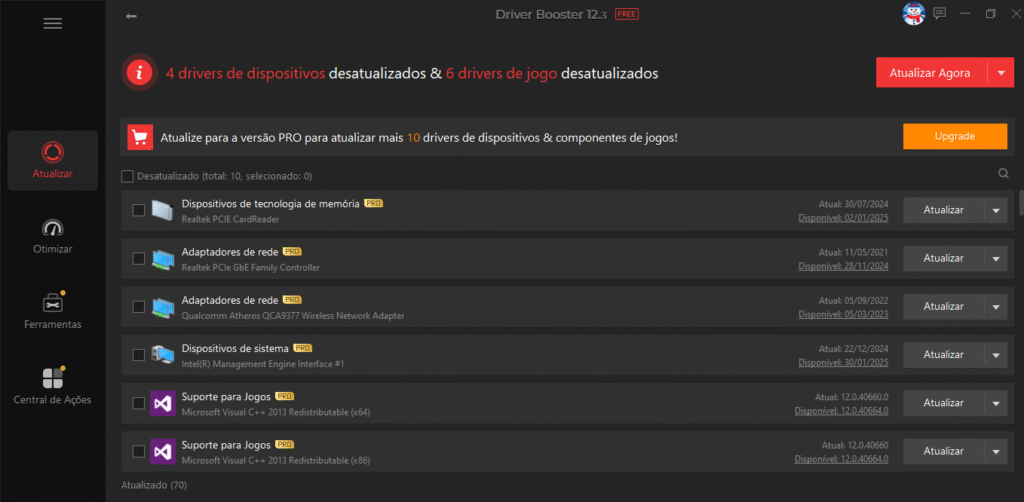Expand dropdown for Visual C++ x86 row

point(996,451)
